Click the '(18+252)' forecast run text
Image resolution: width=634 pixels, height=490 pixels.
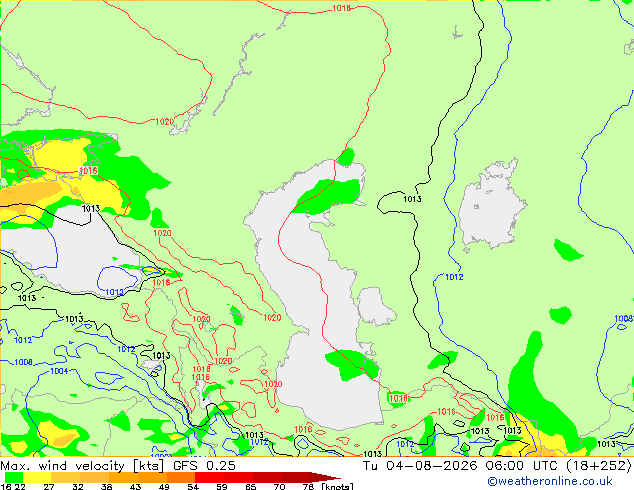tap(598, 466)
